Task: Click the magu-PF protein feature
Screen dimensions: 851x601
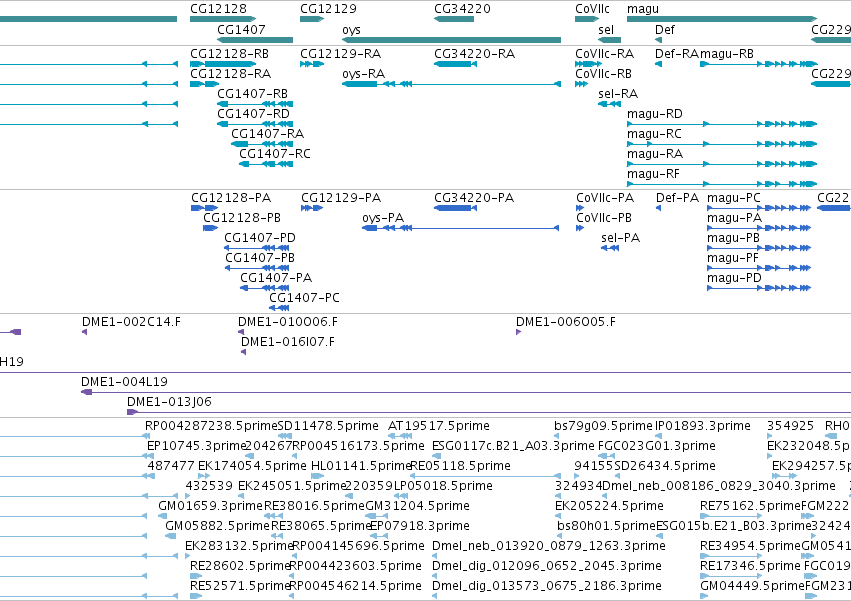Action: point(759,268)
